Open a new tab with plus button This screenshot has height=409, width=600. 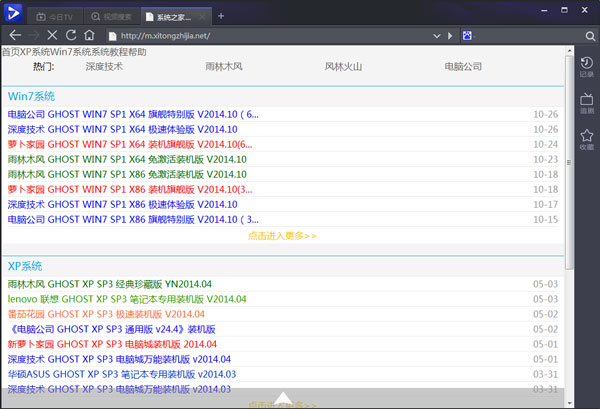pos(221,16)
